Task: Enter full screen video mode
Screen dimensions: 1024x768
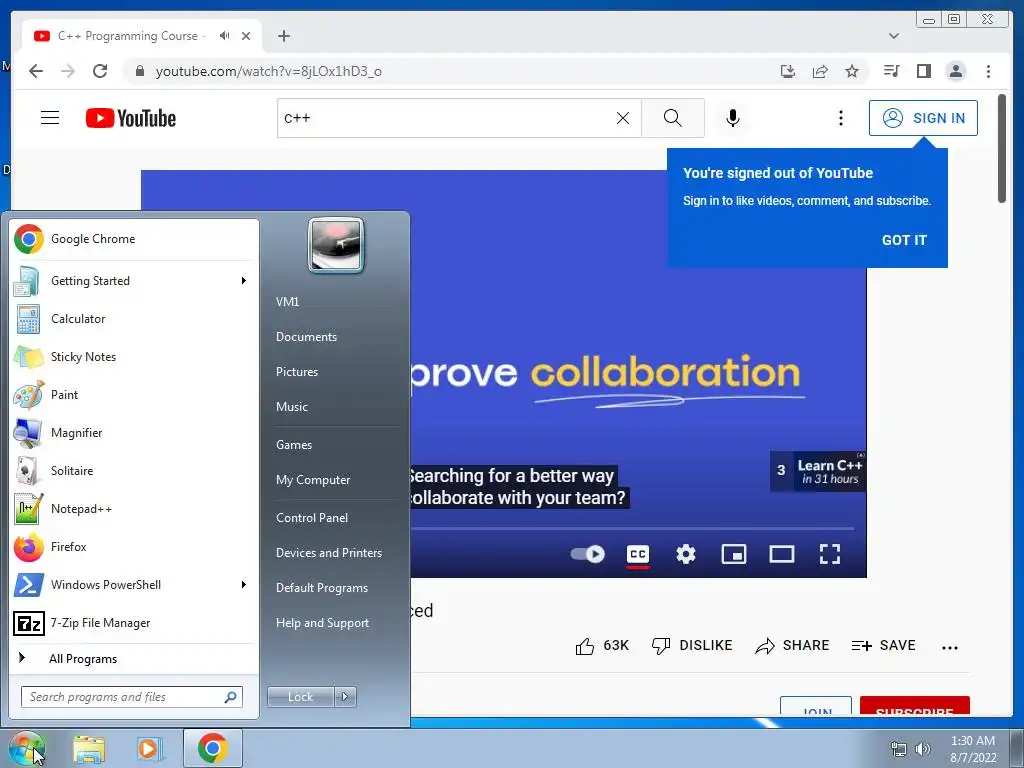Action: [830, 554]
